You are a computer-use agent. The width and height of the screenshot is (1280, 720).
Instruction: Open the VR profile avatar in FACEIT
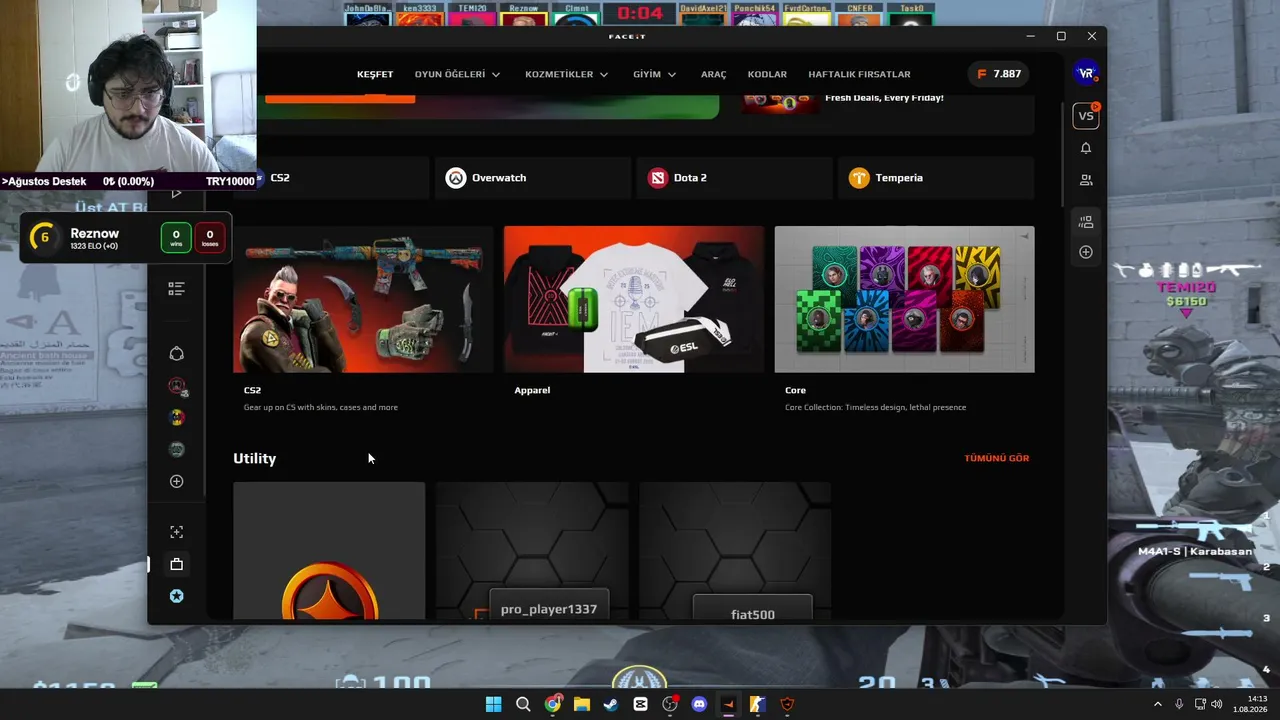[x=1086, y=73]
